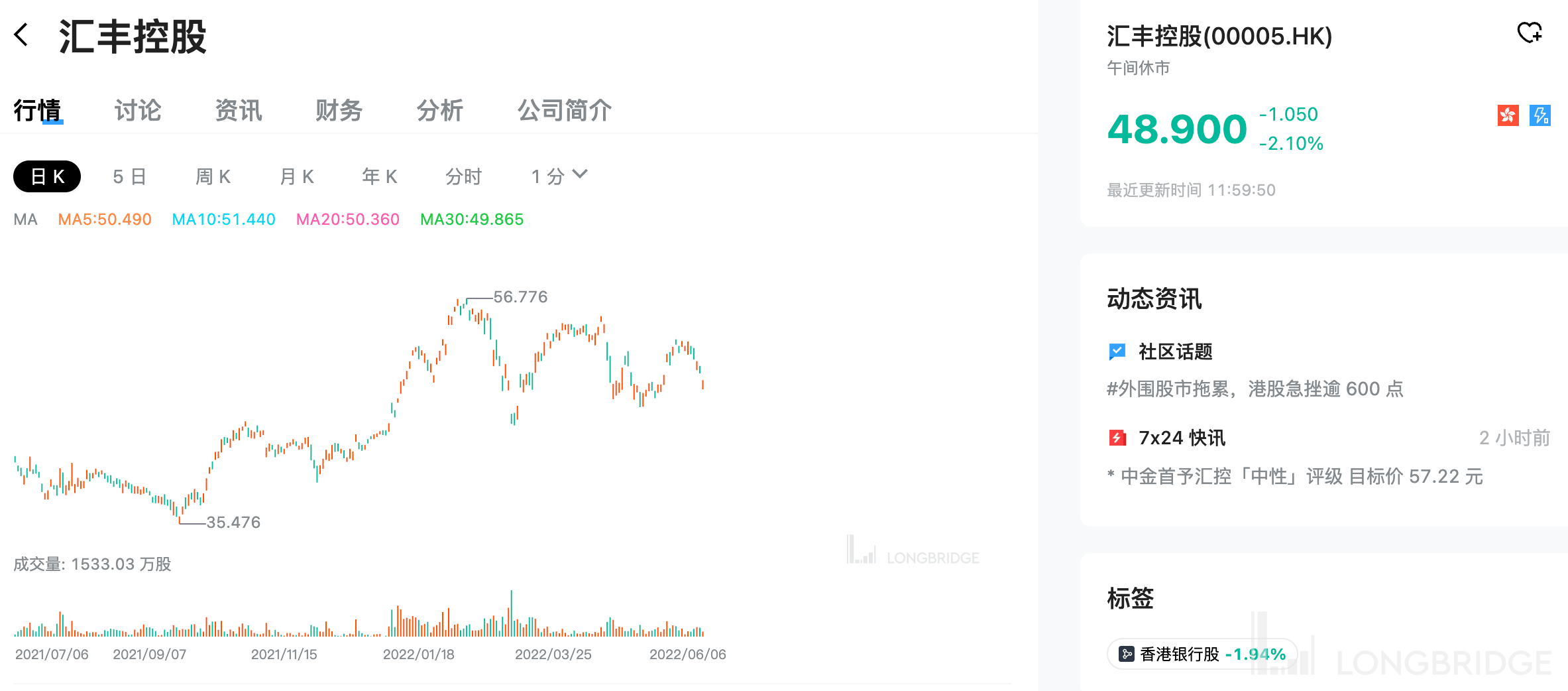Image resolution: width=1568 pixels, height=691 pixels.
Task: Click the red 7x24 快讯 lightning icon
Action: click(1118, 438)
